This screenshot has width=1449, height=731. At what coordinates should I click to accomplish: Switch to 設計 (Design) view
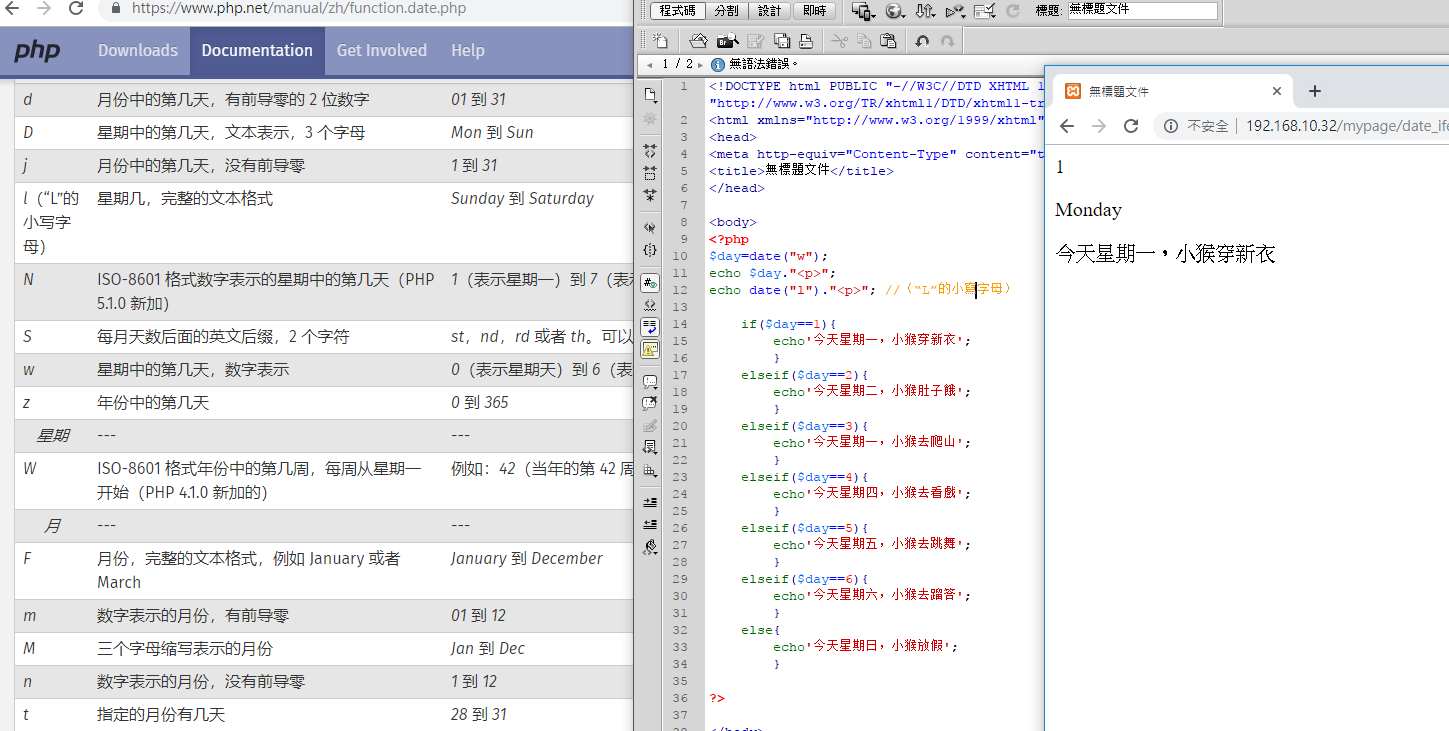769,11
